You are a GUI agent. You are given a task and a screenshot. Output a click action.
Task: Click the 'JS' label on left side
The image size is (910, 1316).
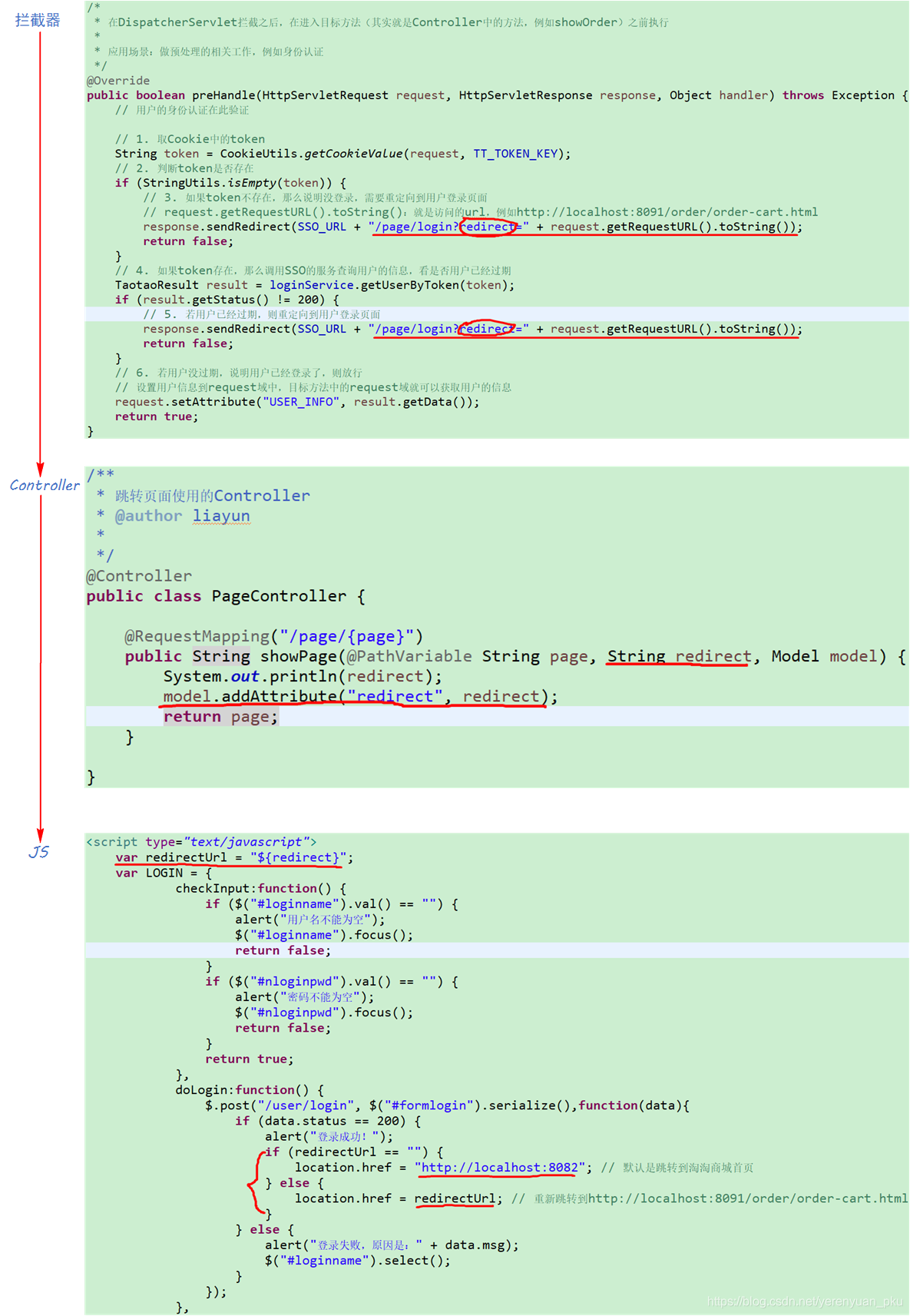[x=38, y=852]
